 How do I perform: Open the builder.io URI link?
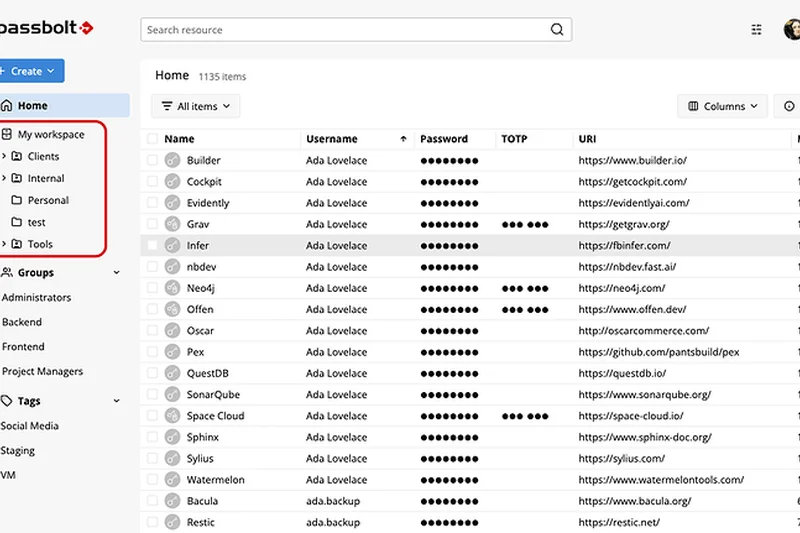coord(633,160)
